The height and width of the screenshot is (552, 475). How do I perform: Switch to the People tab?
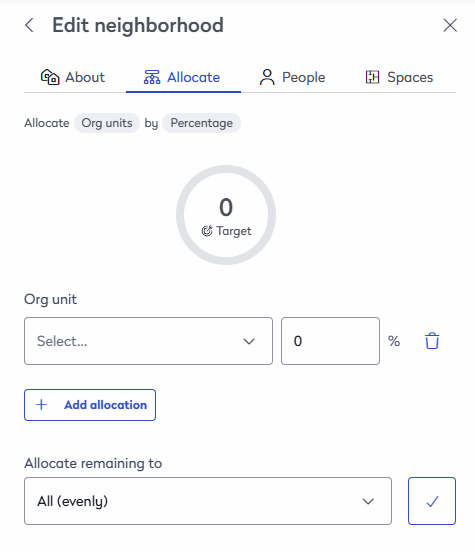pyautogui.click(x=292, y=77)
